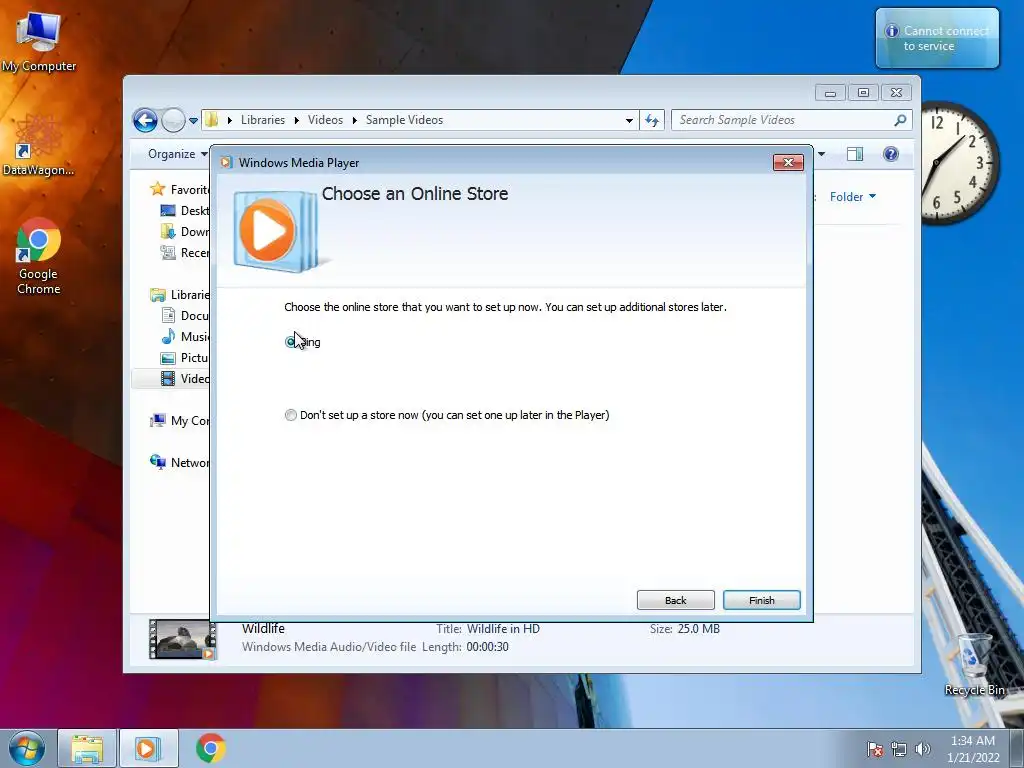Click the Windows Media Player logo image
This screenshot has height=768, width=1024.
[276, 231]
